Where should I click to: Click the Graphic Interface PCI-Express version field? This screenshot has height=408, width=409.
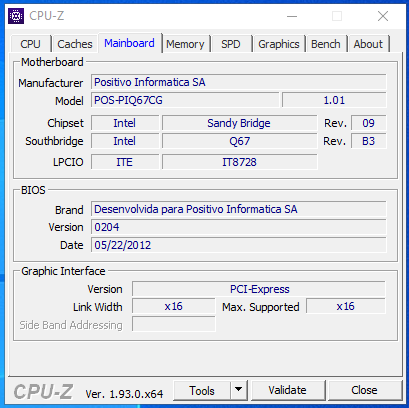pos(259,289)
